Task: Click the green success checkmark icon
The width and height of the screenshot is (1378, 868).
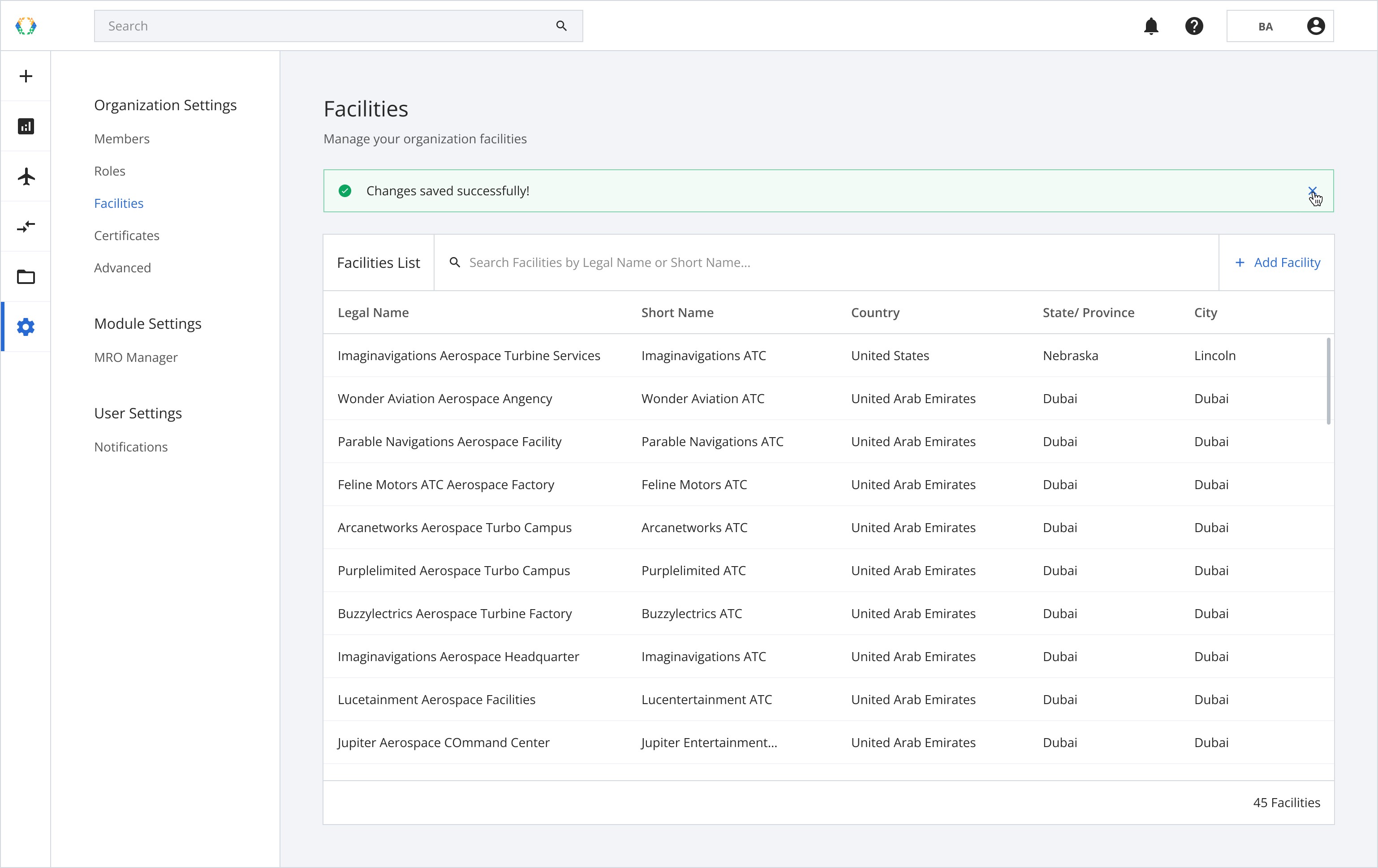Action: 345,190
